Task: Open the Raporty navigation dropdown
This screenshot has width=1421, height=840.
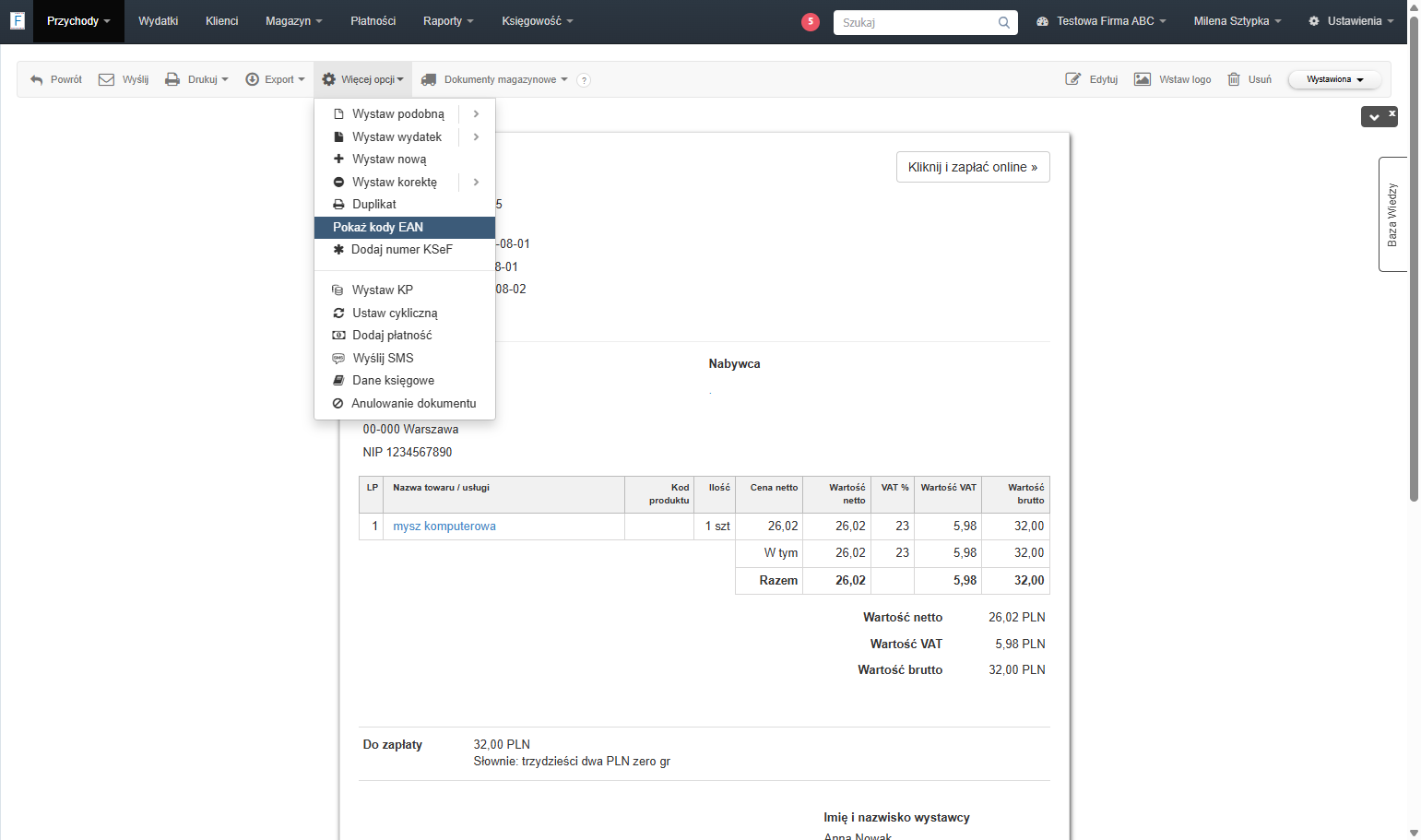Action: [x=448, y=21]
